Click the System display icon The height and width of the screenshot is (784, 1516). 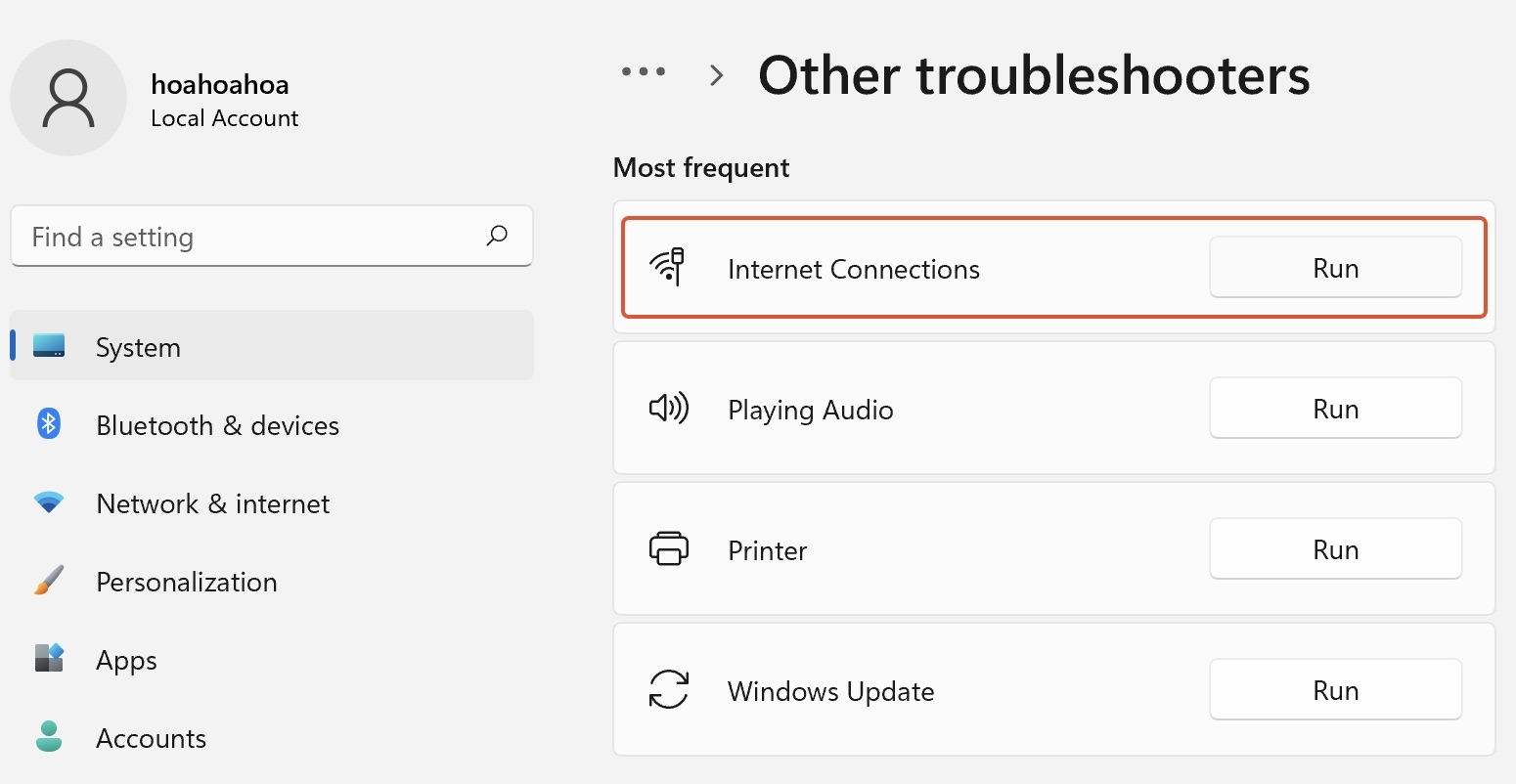click(48, 346)
